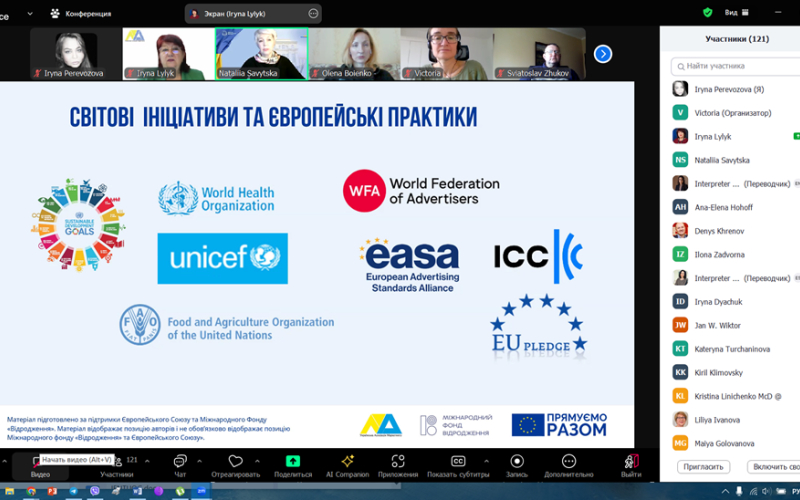Image resolution: width=800 pixels, height=500 pixels.
Task: Select Nataliia Savytska video thumbnail
Action: pyautogui.click(x=262, y=54)
